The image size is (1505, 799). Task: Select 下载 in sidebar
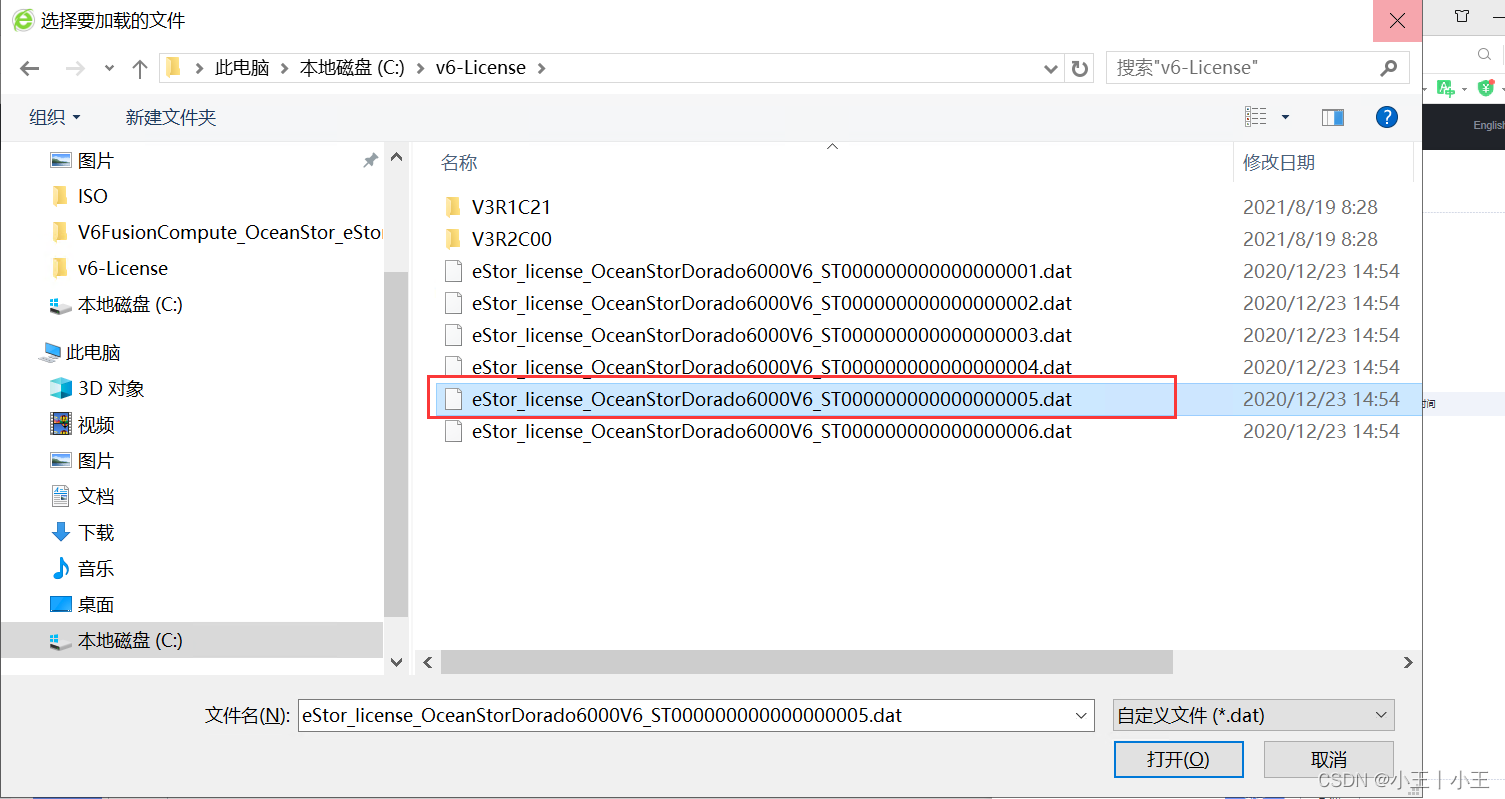[x=96, y=532]
